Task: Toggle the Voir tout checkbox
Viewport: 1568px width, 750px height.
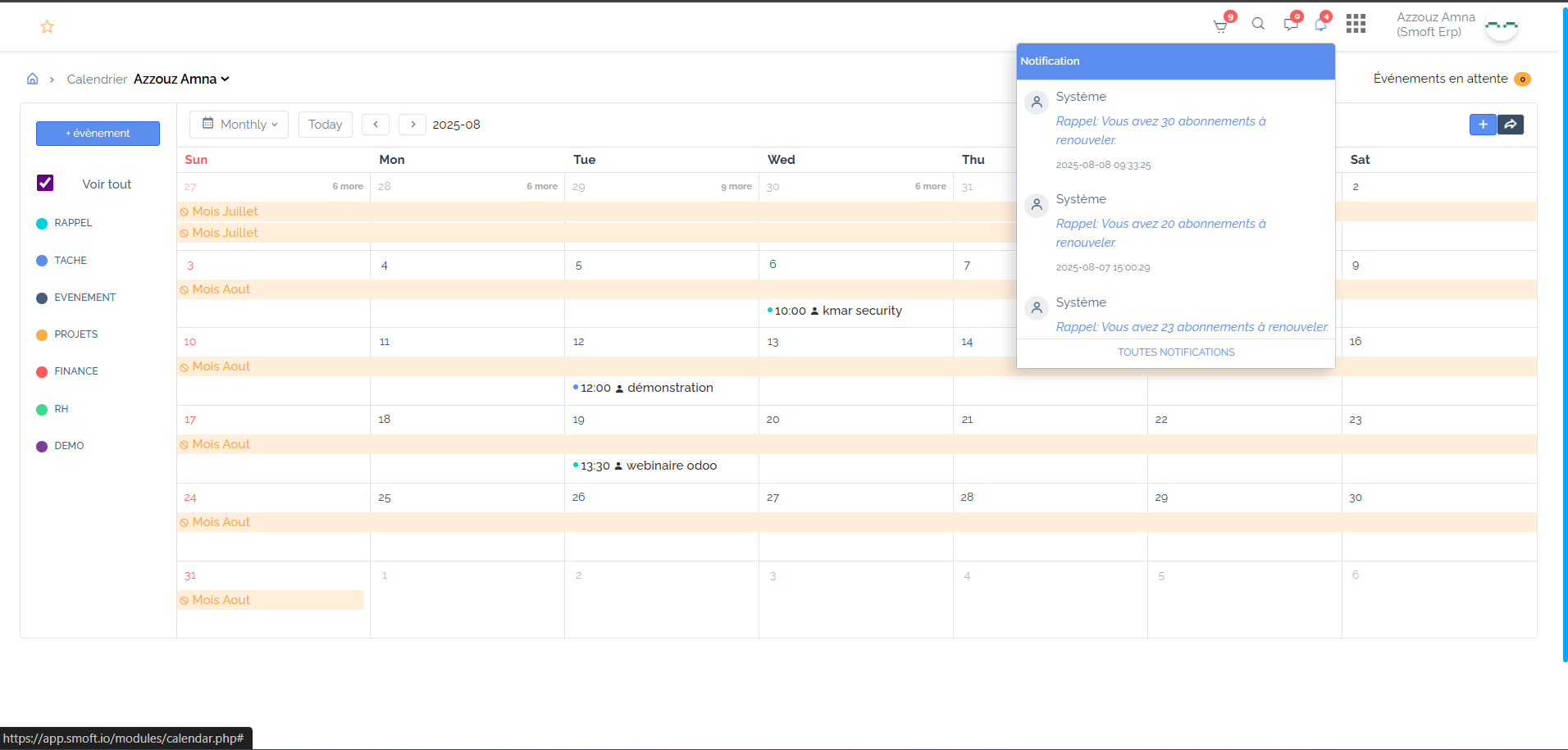Action: [45, 183]
